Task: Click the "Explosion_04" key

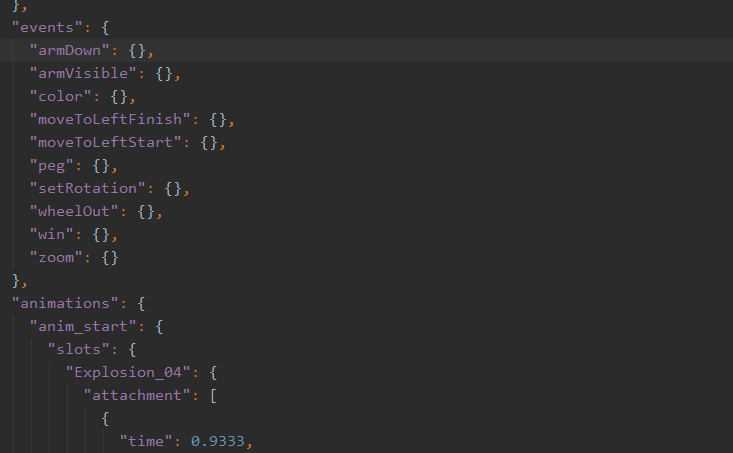Action: pyautogui.click(x=128, y=372)
